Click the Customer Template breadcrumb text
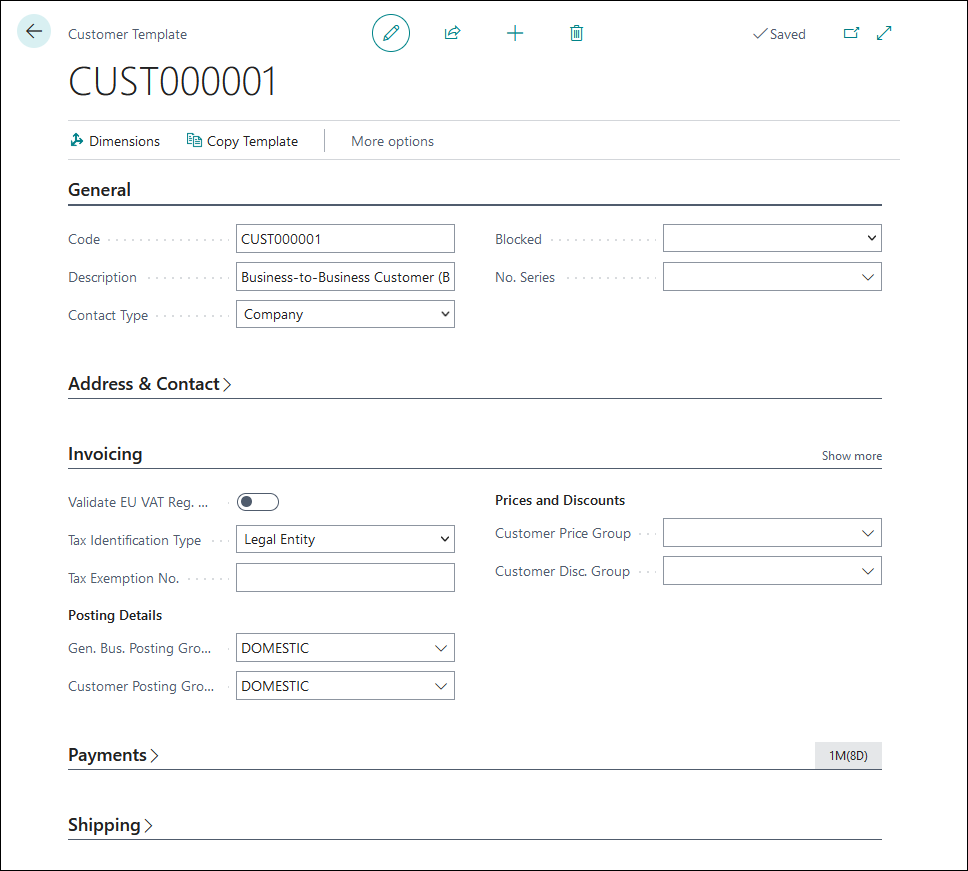This screenshot has width=968, height=871. click(x=127, y=35)
